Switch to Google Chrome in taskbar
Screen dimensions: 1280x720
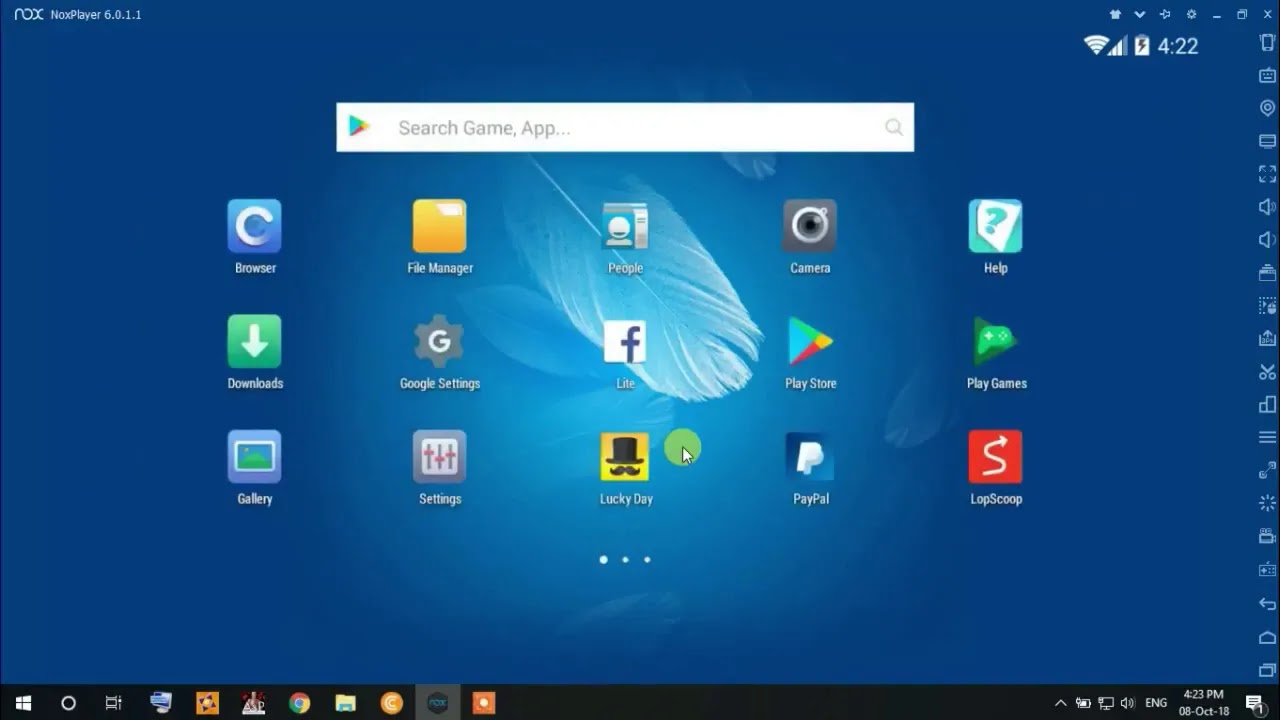299,703
